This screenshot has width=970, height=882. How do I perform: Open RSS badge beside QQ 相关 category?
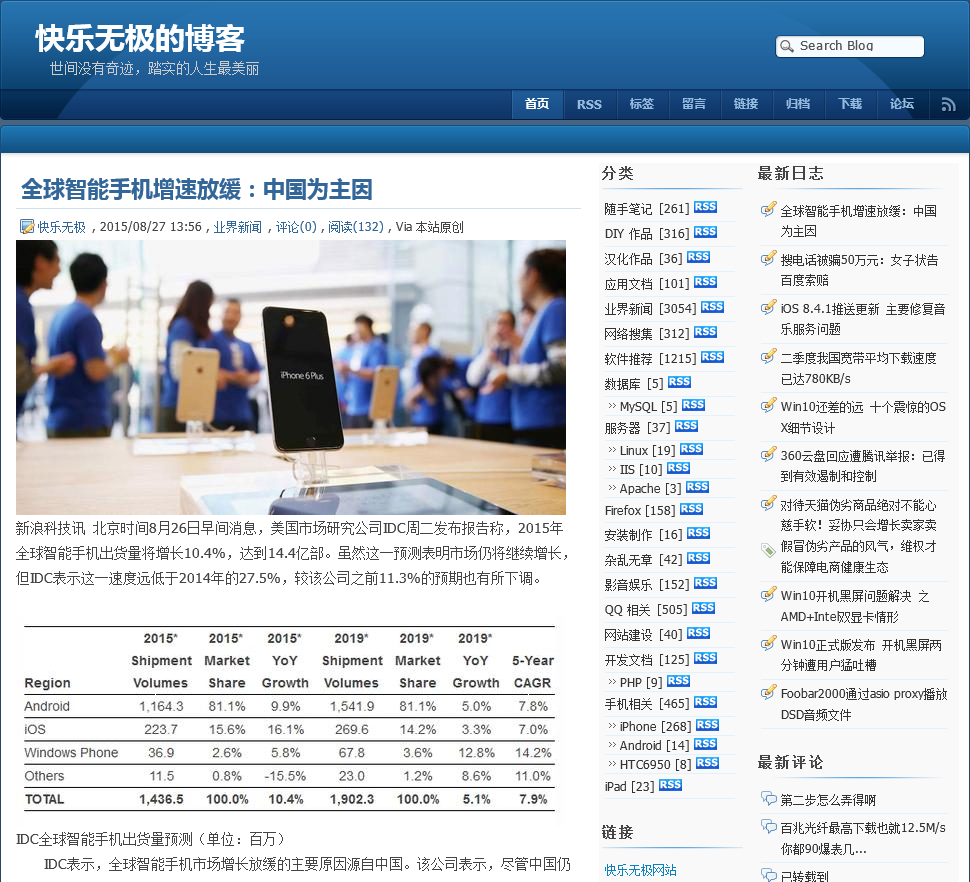(703, 608)
